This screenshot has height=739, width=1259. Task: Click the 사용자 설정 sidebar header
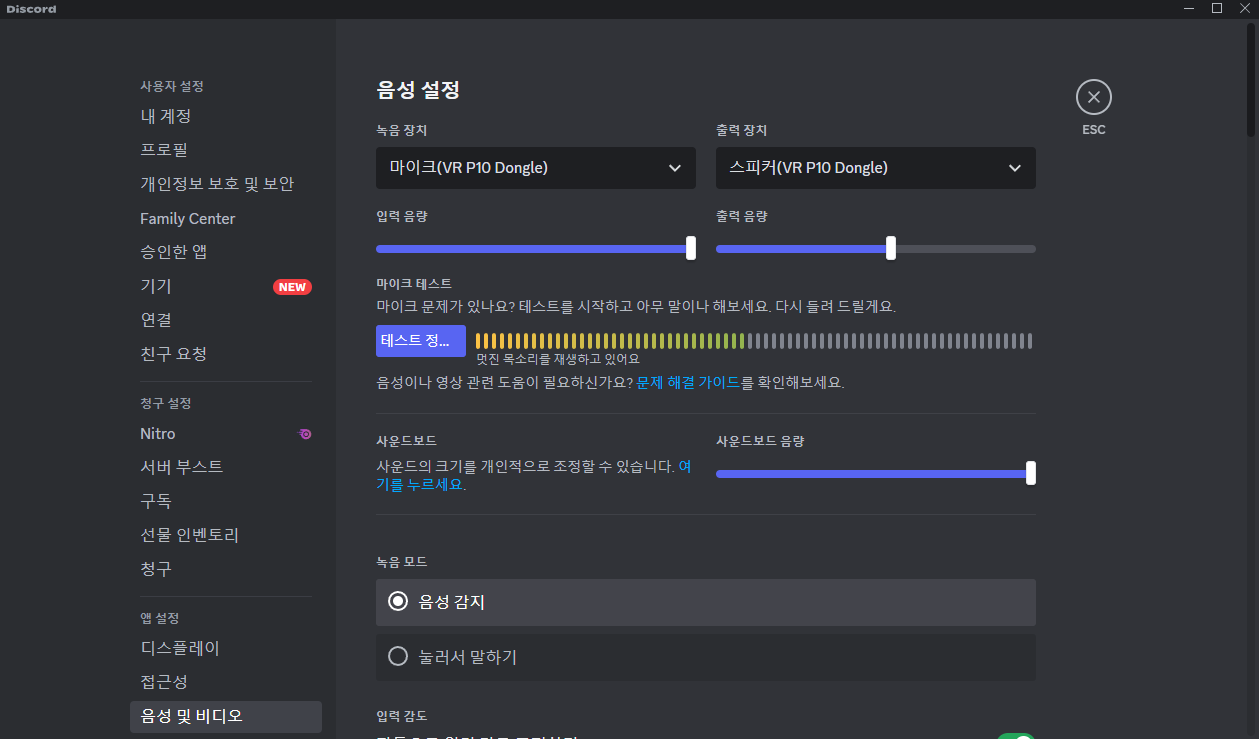(x=172, y=87)
